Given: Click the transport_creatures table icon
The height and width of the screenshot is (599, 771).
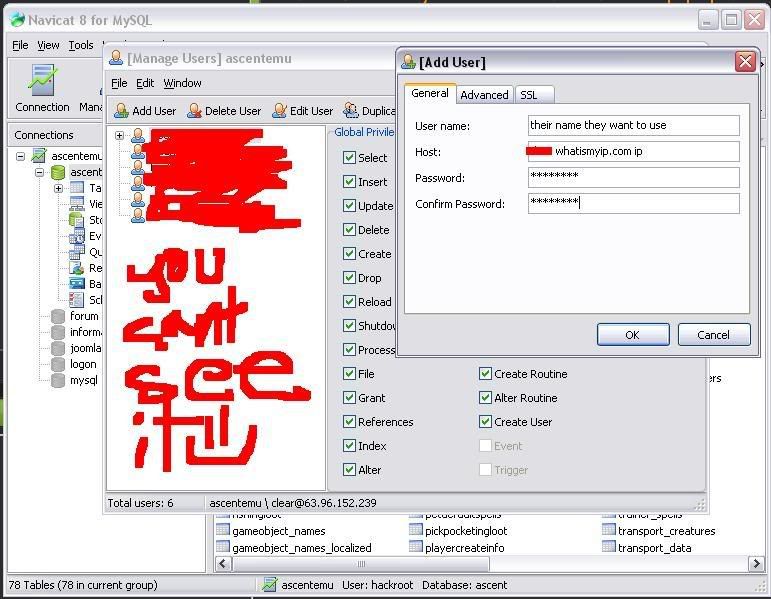Looking at the screenshot, I should pos(609,530).
